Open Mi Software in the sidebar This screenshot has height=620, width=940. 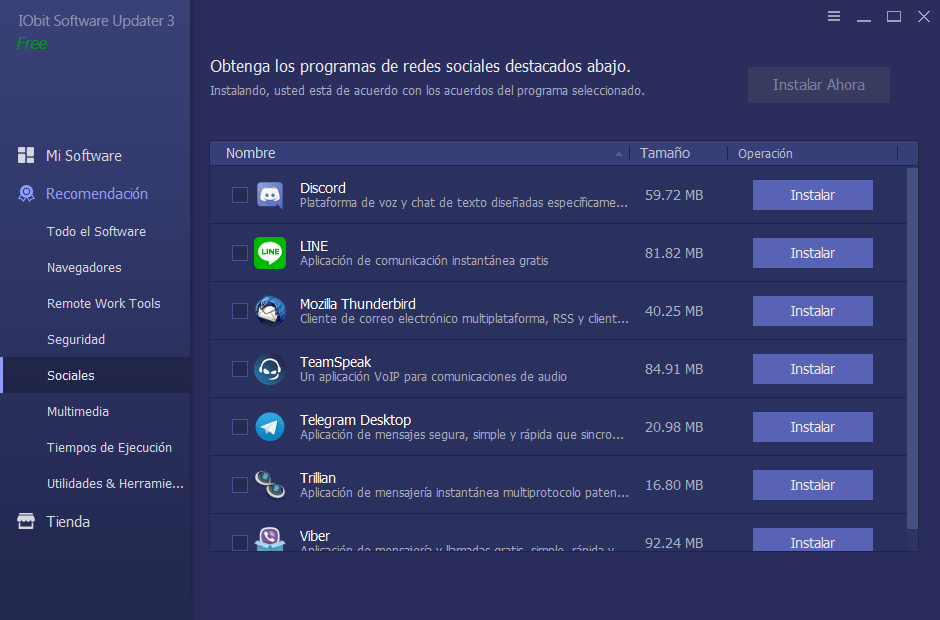click(x=83, y=156)
